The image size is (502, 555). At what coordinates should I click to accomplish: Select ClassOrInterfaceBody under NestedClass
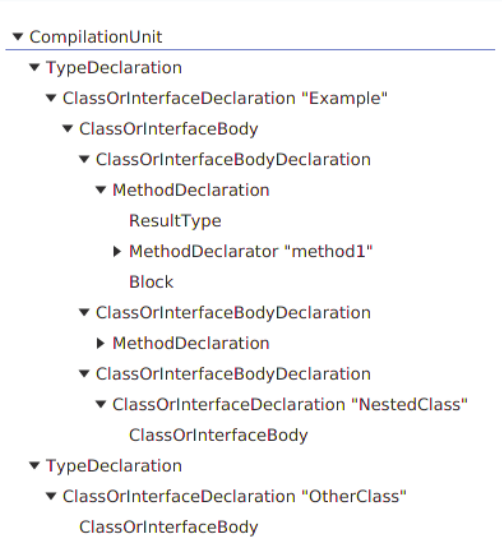point(218,435)
